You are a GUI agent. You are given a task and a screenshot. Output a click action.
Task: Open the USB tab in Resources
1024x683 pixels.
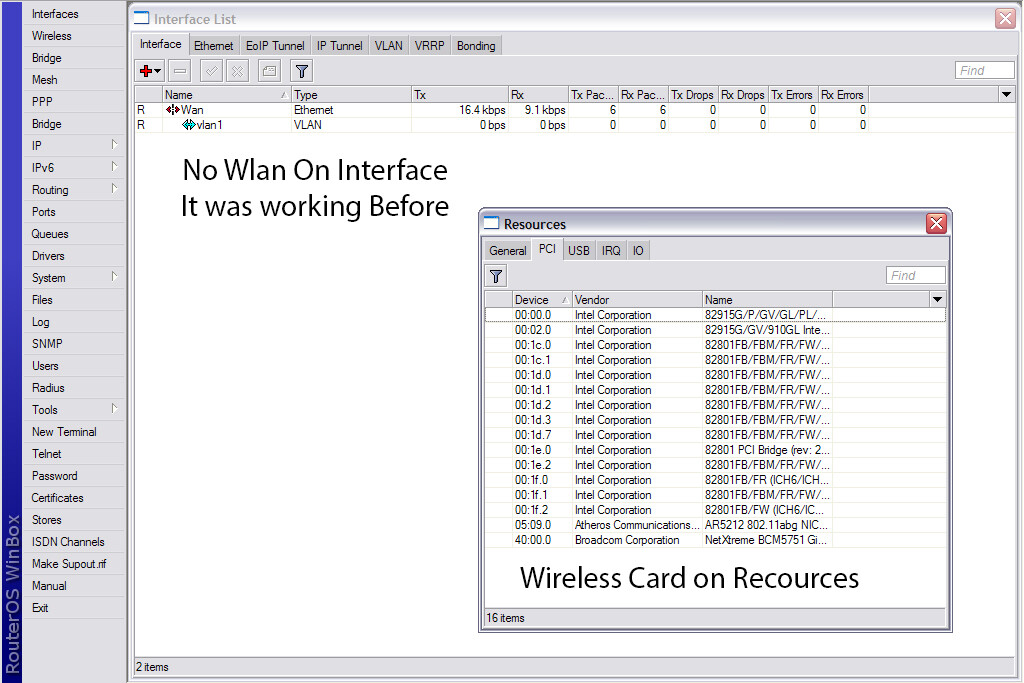coord(579,251)
